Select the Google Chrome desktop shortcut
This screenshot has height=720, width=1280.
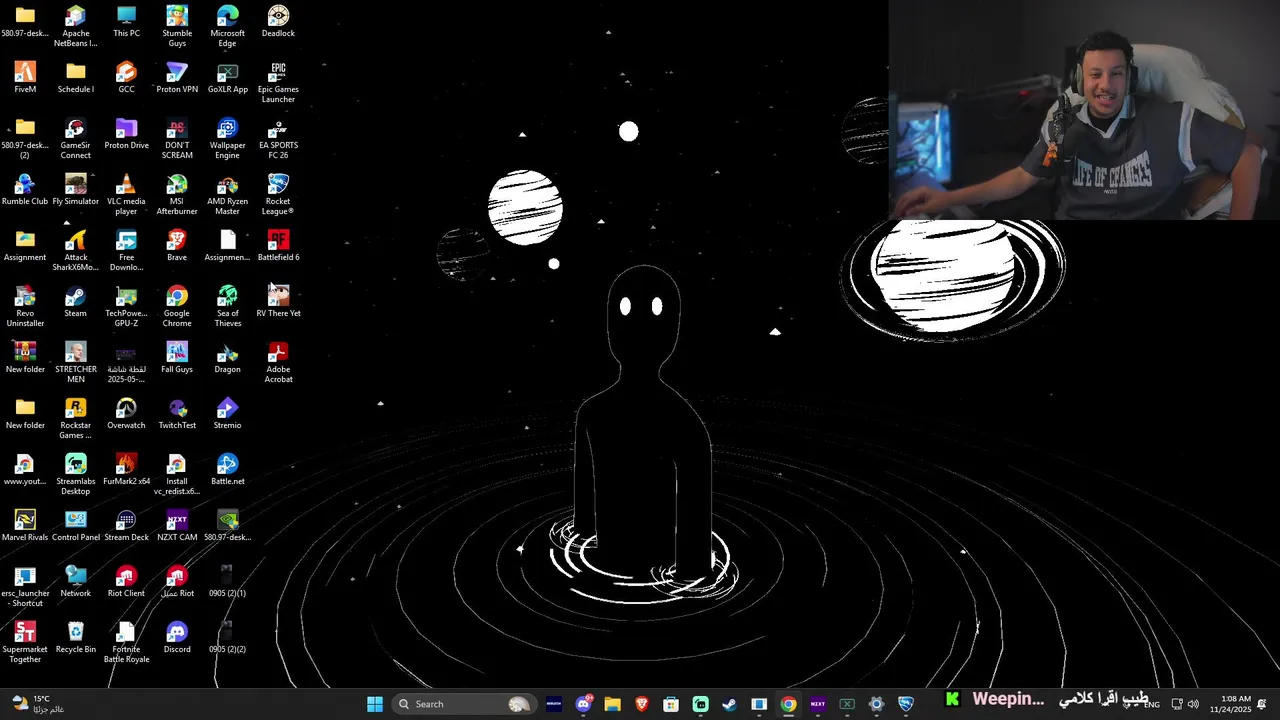pos(177,306)
